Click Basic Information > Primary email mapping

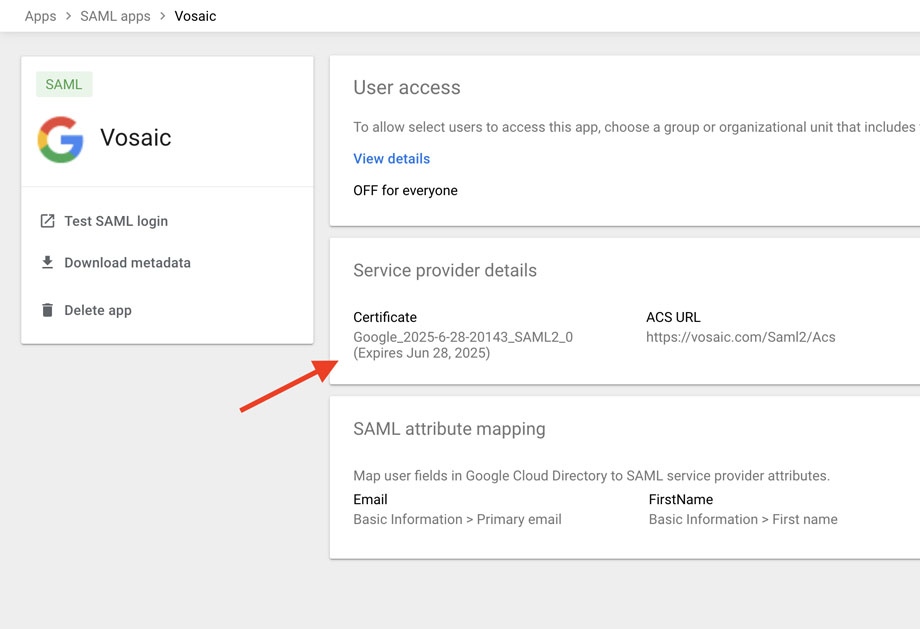(x=458, y=519)
